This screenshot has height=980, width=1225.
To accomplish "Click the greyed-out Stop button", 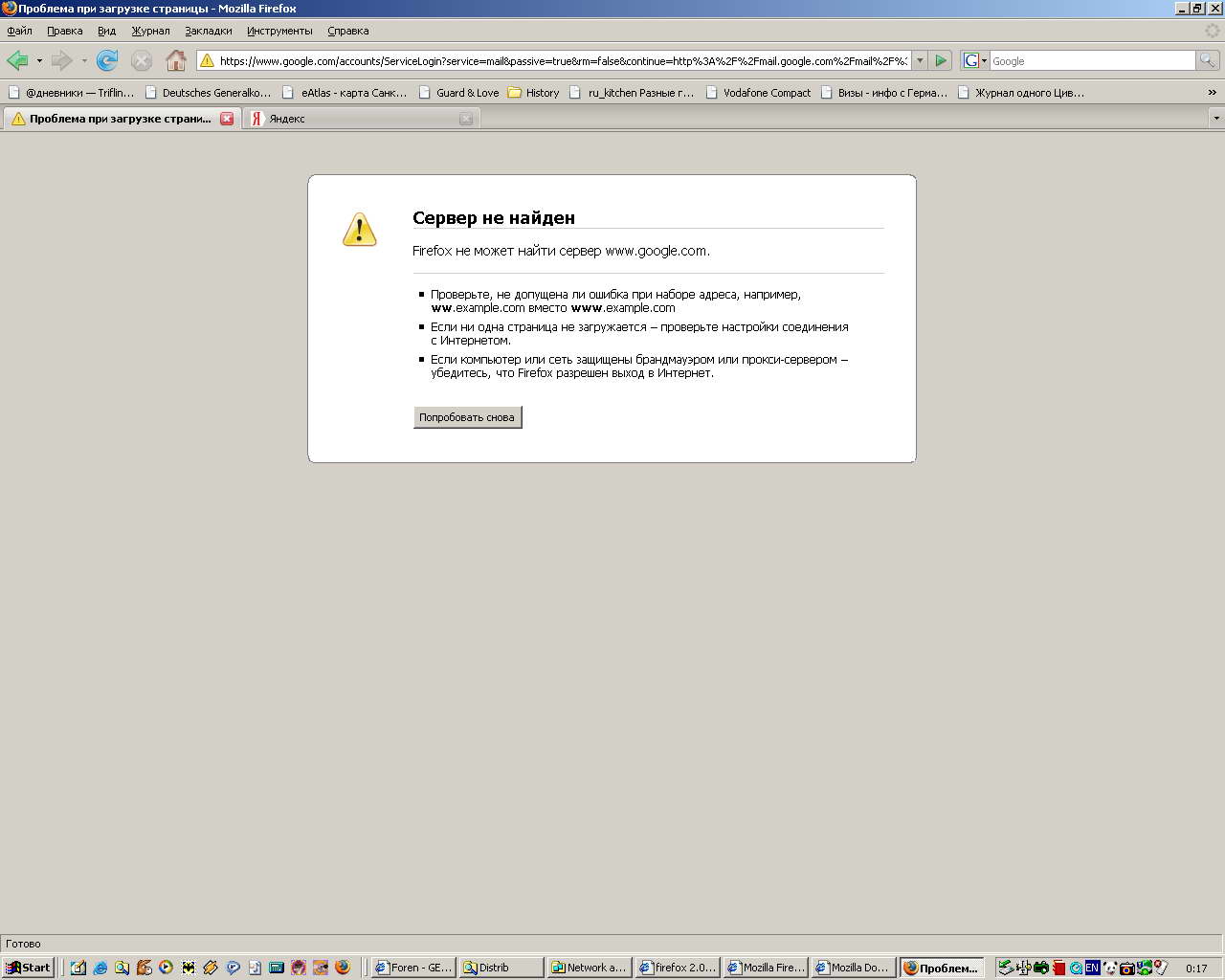I will point(142,61).
